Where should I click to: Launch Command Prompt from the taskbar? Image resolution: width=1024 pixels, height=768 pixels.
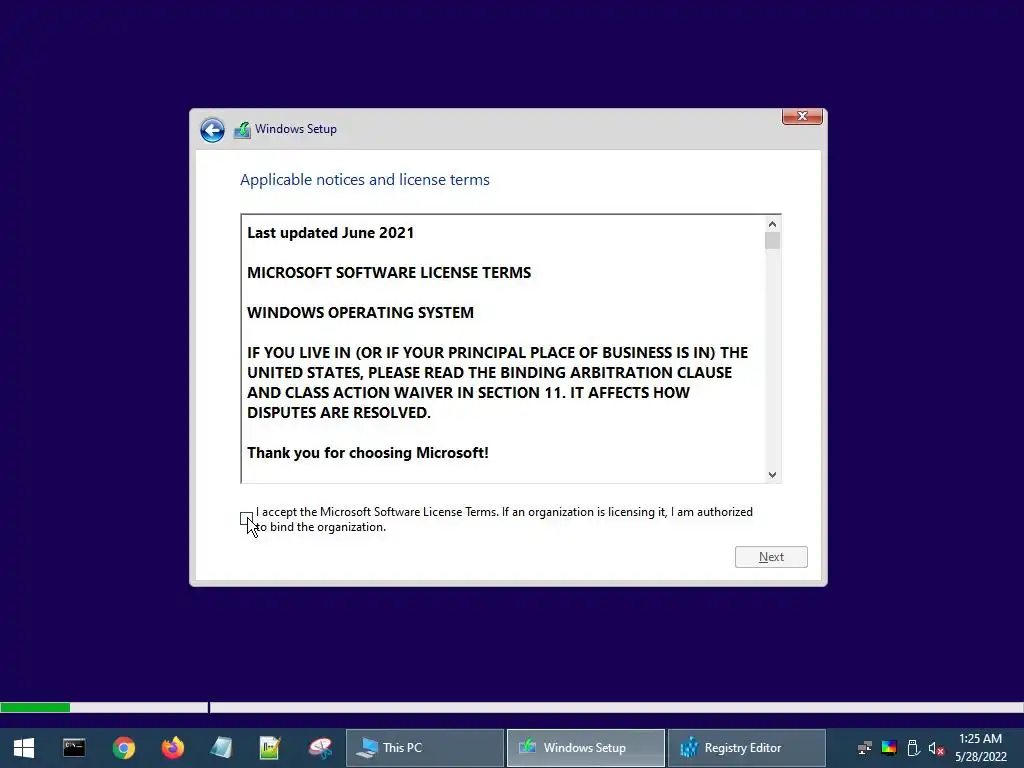[x=74, y=748]
